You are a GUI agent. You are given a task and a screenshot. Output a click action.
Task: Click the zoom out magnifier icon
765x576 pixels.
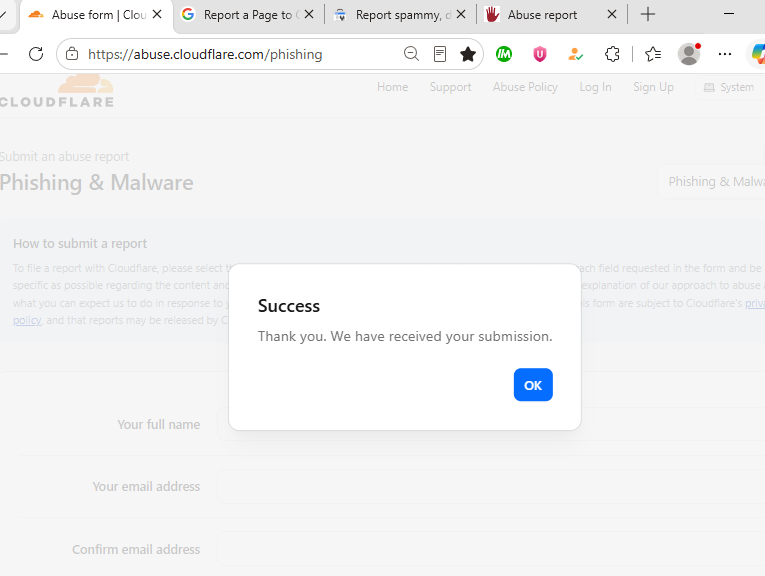coord(411,54)
